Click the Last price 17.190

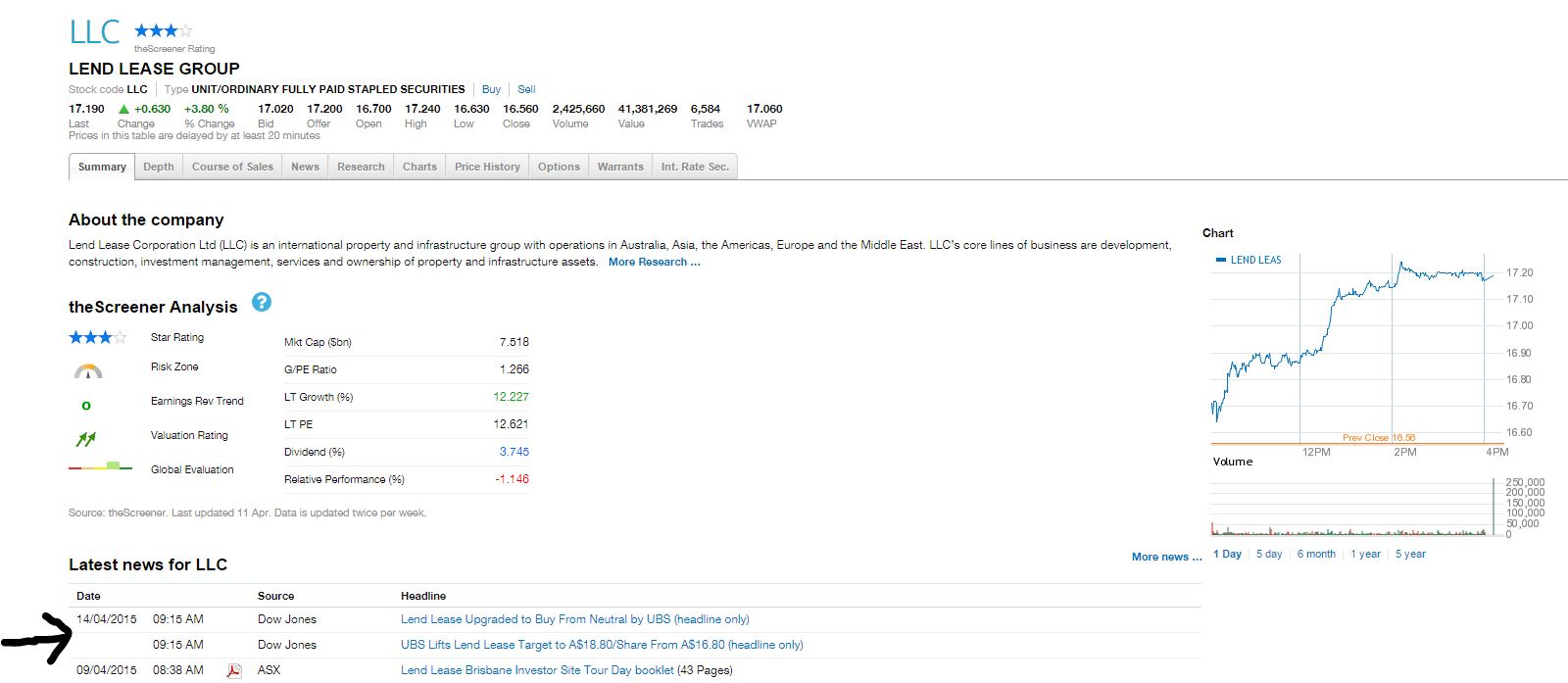[x=86, y=109]
